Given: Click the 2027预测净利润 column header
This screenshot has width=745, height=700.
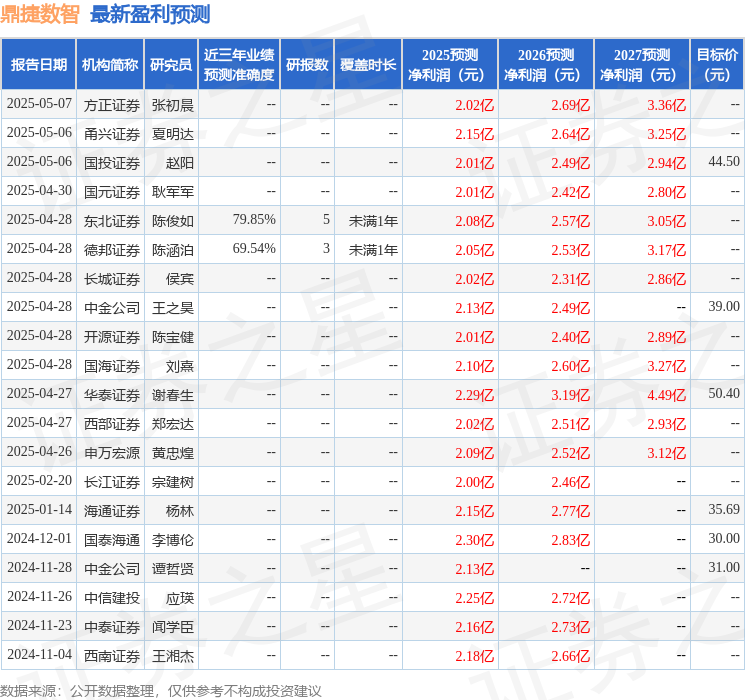Looking at the screenshot, I should 642,65.
